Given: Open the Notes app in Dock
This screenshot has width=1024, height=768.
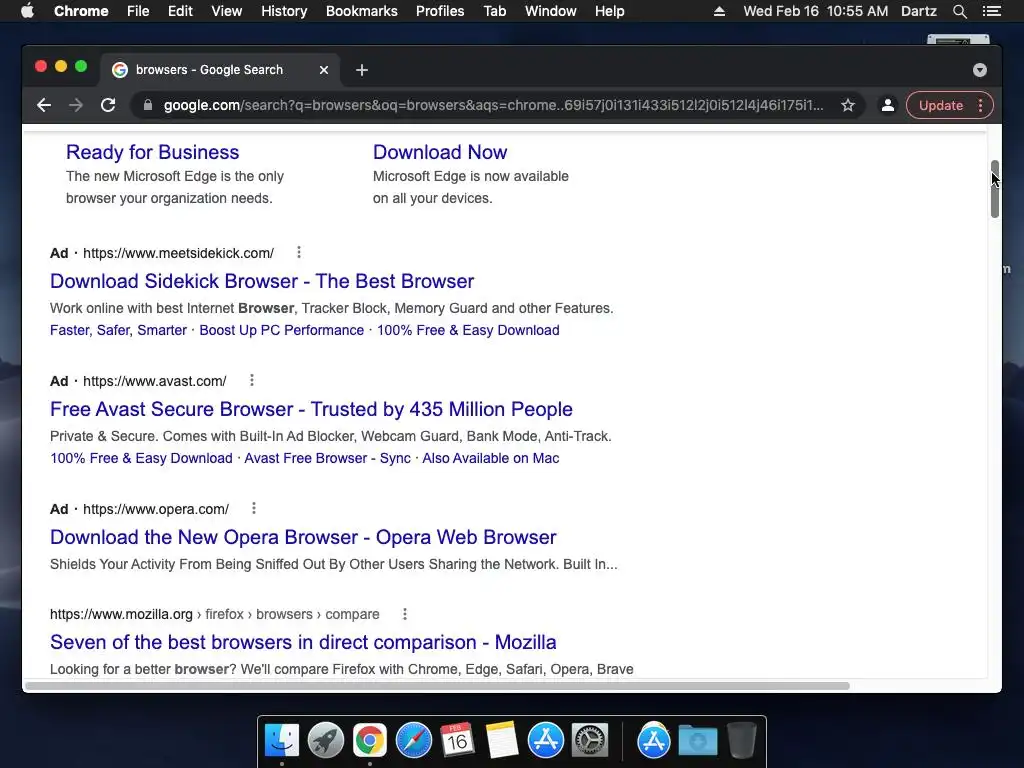Looking at the screenshot, I should 502,740.
